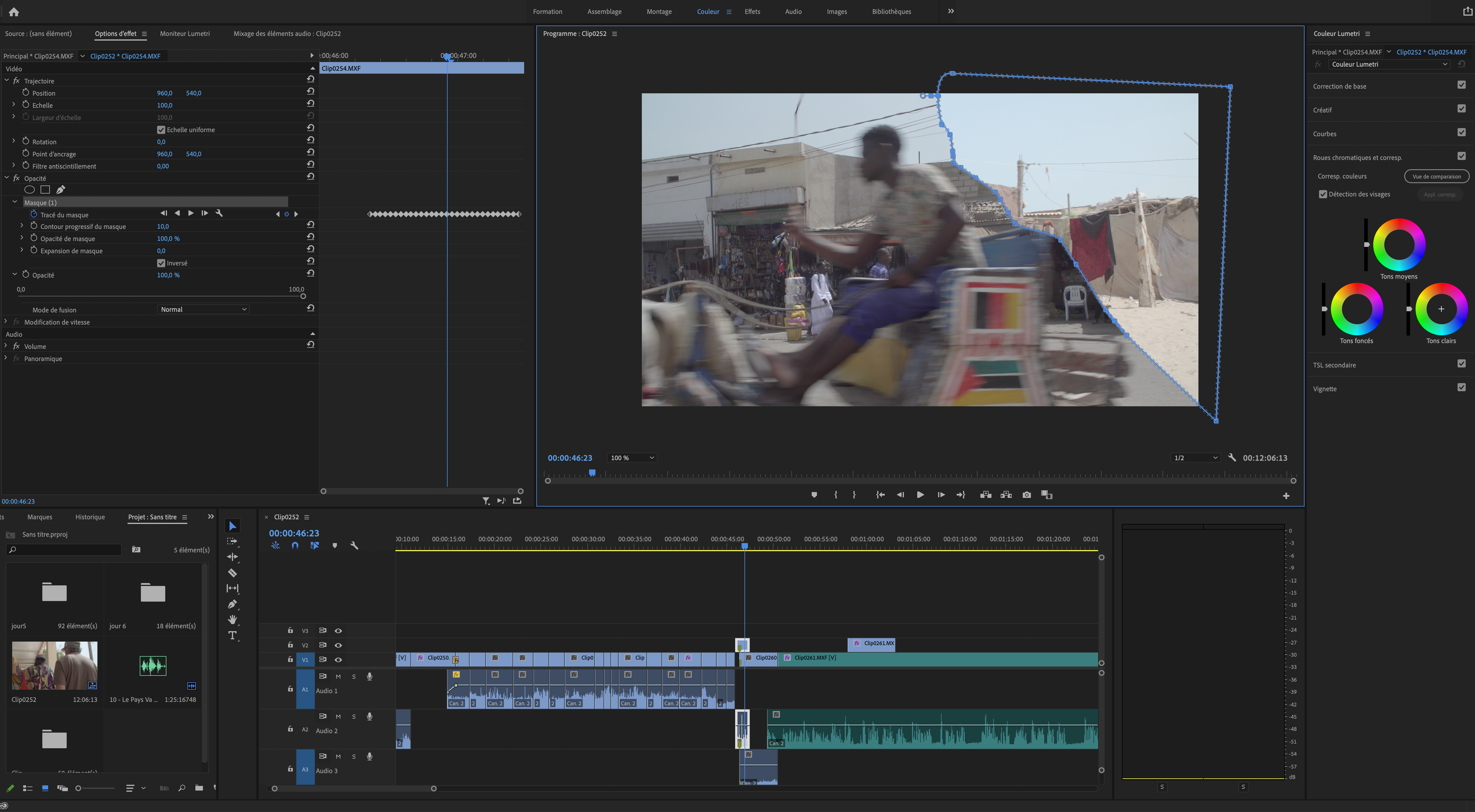Open the Mode de fusion dropdown
This screenshot has height=812, width=1475.
pos(203,309)
